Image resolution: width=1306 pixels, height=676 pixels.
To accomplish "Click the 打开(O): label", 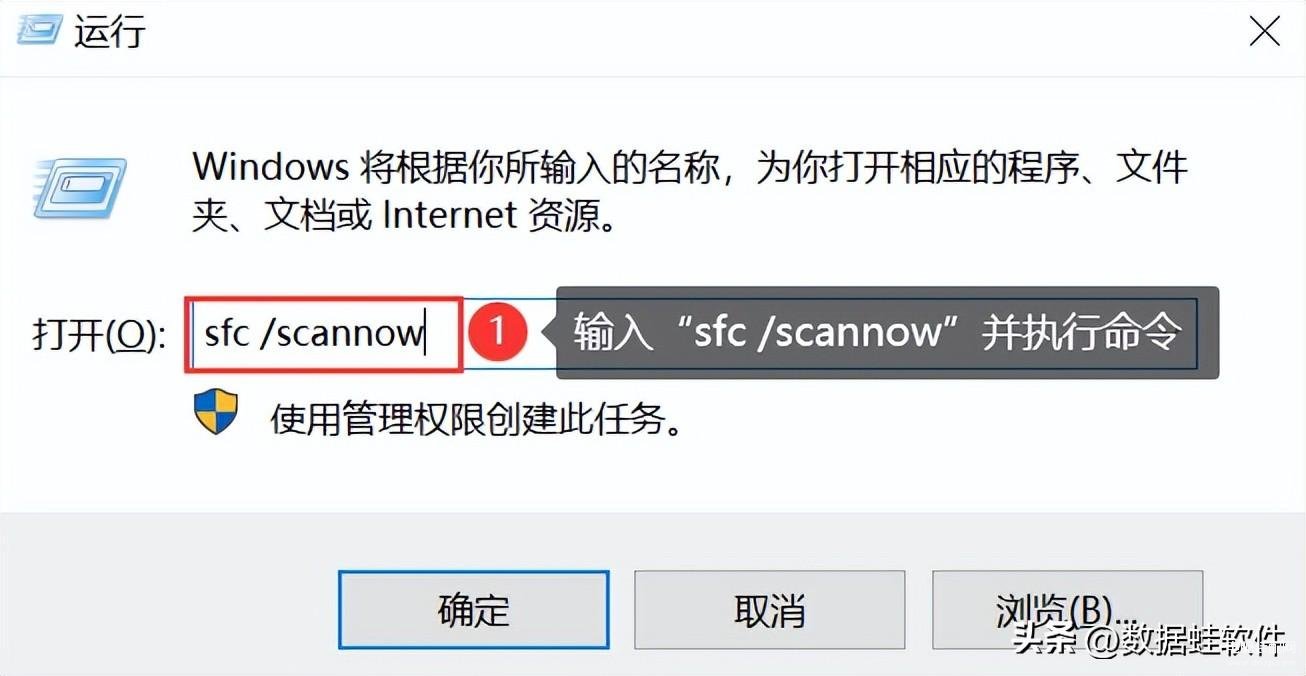I will 99,335.
